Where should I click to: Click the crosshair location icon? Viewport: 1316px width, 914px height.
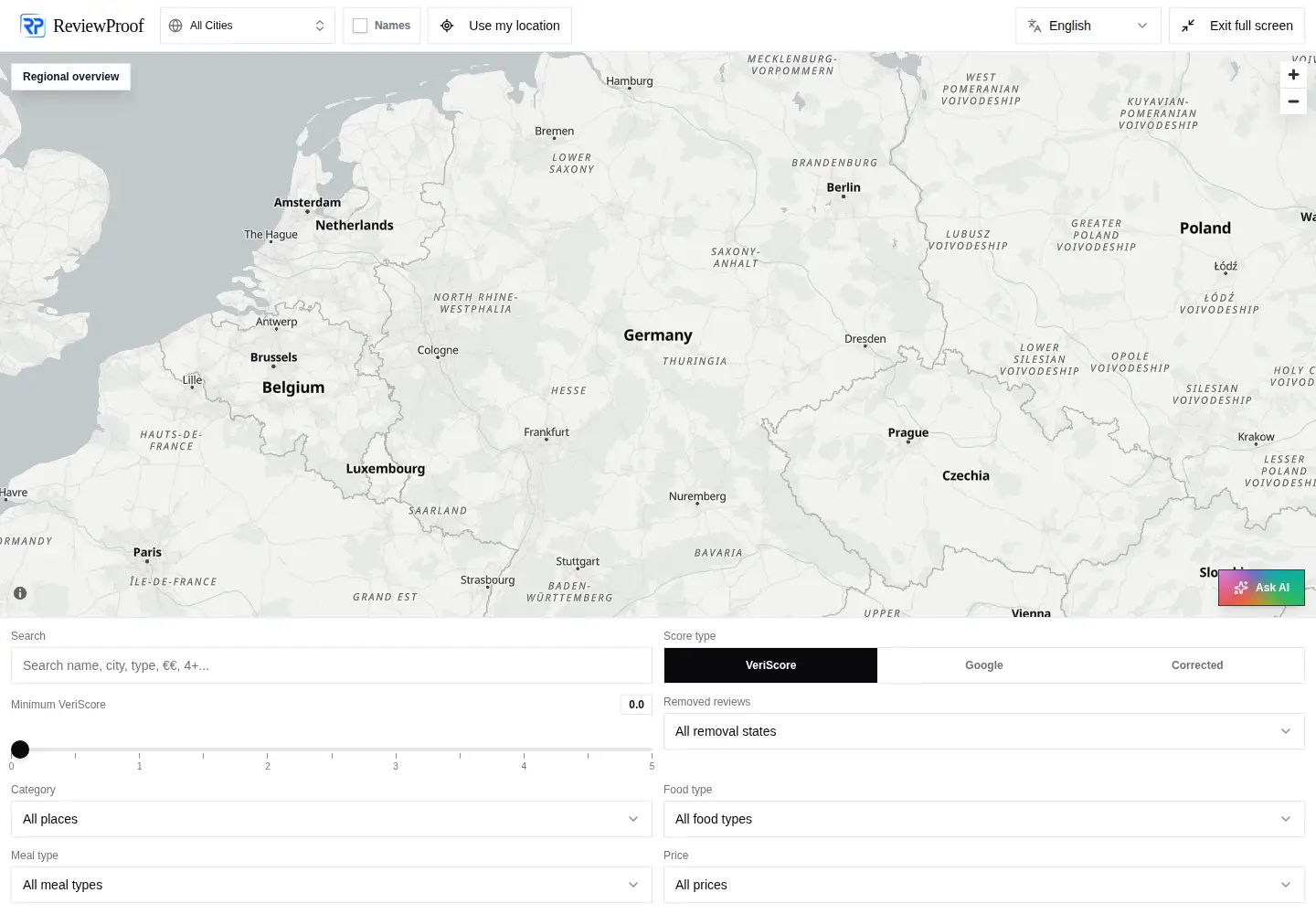coord(447,26)
